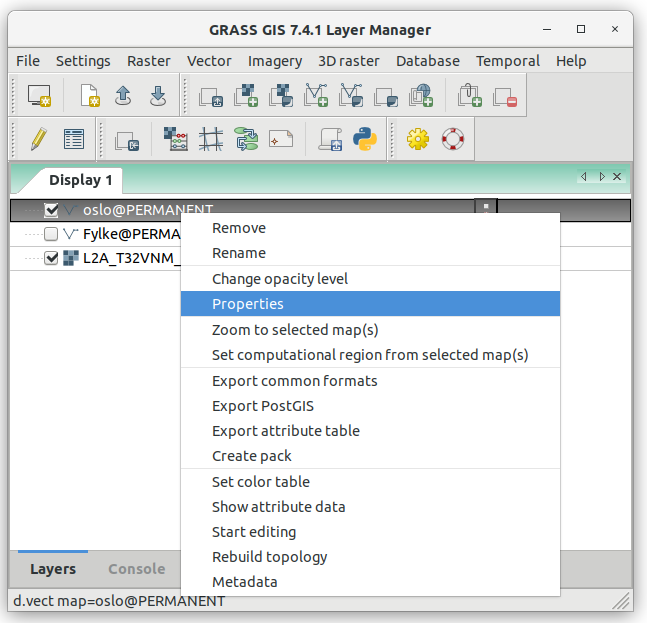Add multiple raster or vector layers icon
Viewport: 647px width, 623px height.
coord(211,97)
